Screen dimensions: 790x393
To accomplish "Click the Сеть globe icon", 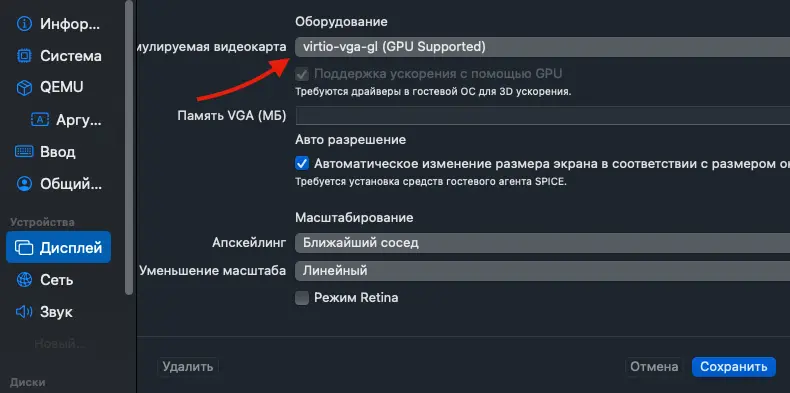I will (24, 279).
